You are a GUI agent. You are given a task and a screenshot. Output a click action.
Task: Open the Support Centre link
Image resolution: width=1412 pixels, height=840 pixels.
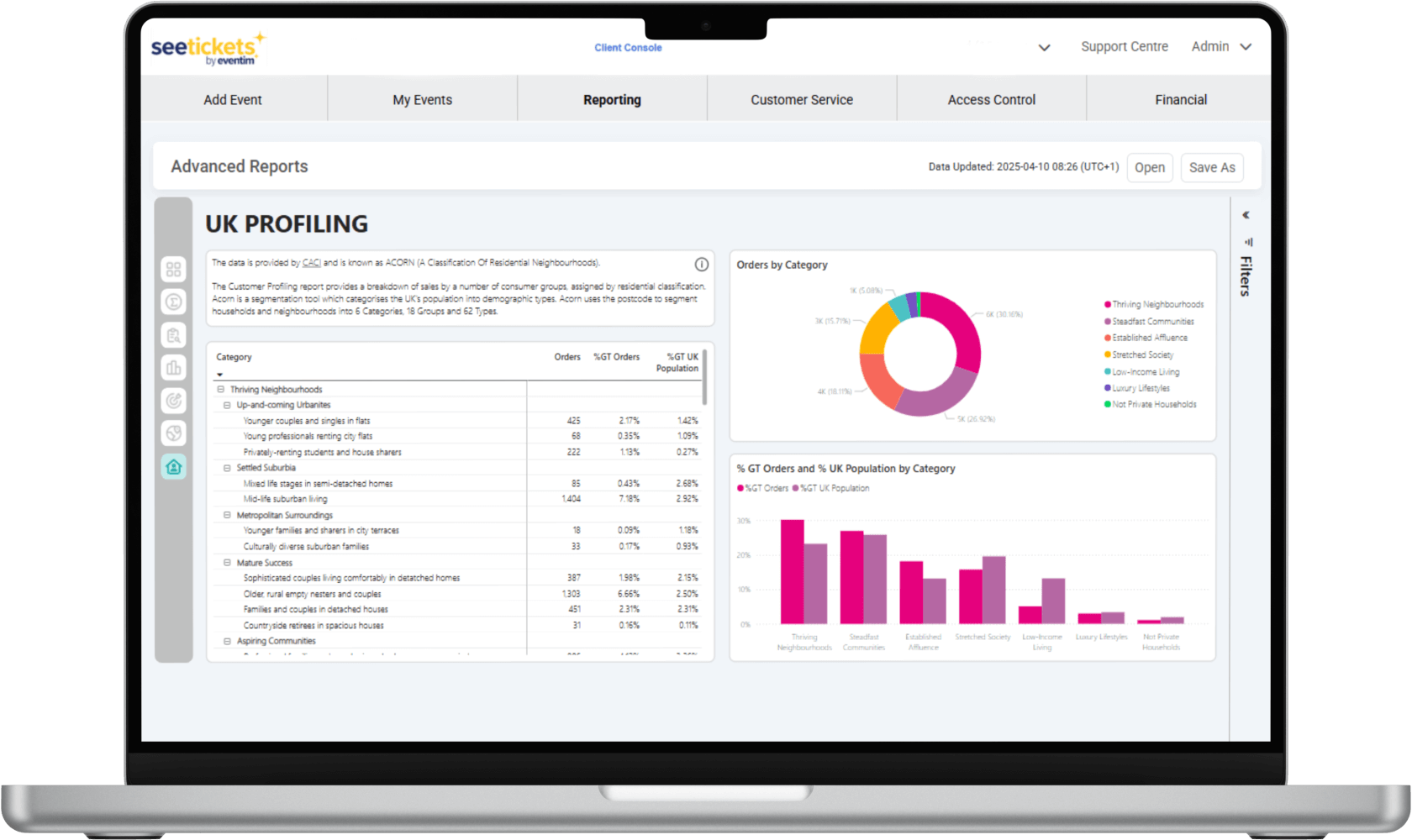(1124, 47)
